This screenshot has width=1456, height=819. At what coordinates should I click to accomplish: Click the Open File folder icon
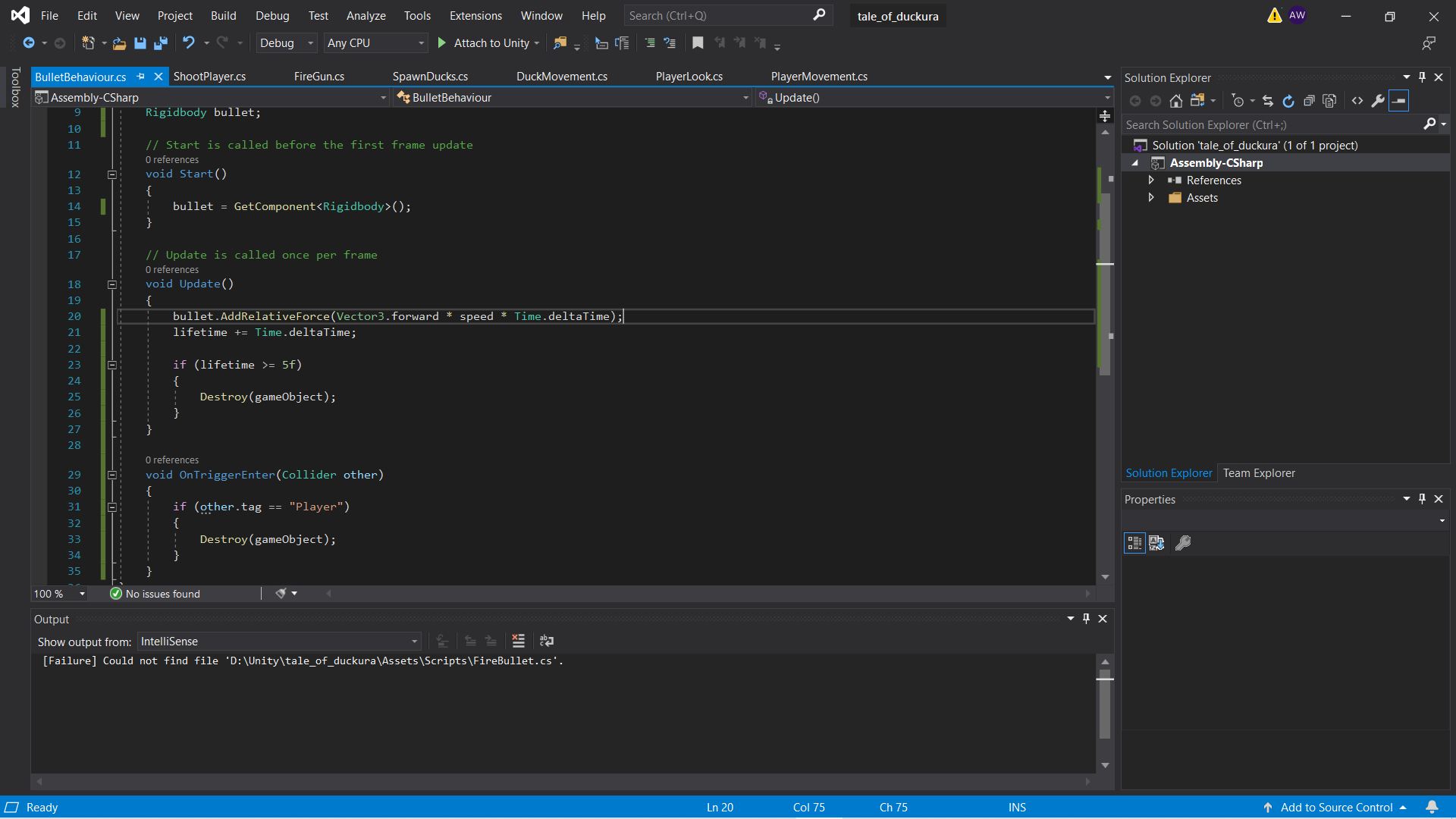coord(119,43)
